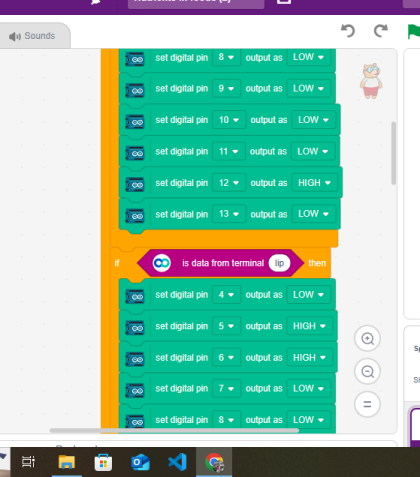Viewport: 420px width, 477px height.
Task: Click 'output as' text on the pin 13 block
Action: [269, 214]
